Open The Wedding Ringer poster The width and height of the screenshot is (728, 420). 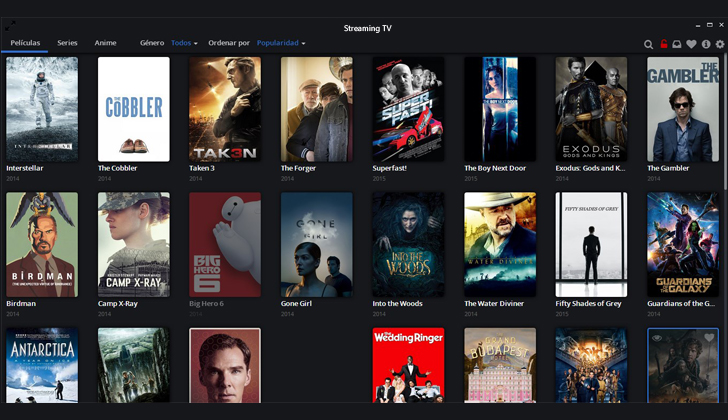(408, 366)
